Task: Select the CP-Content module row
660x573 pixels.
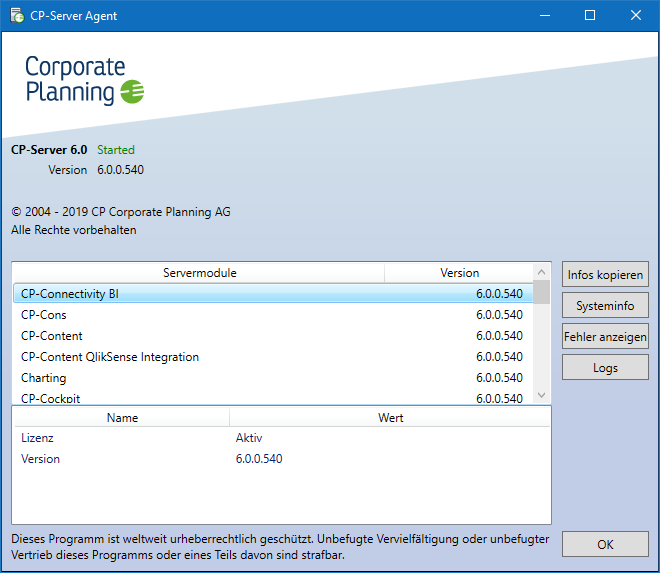Action: click(273, 336)
